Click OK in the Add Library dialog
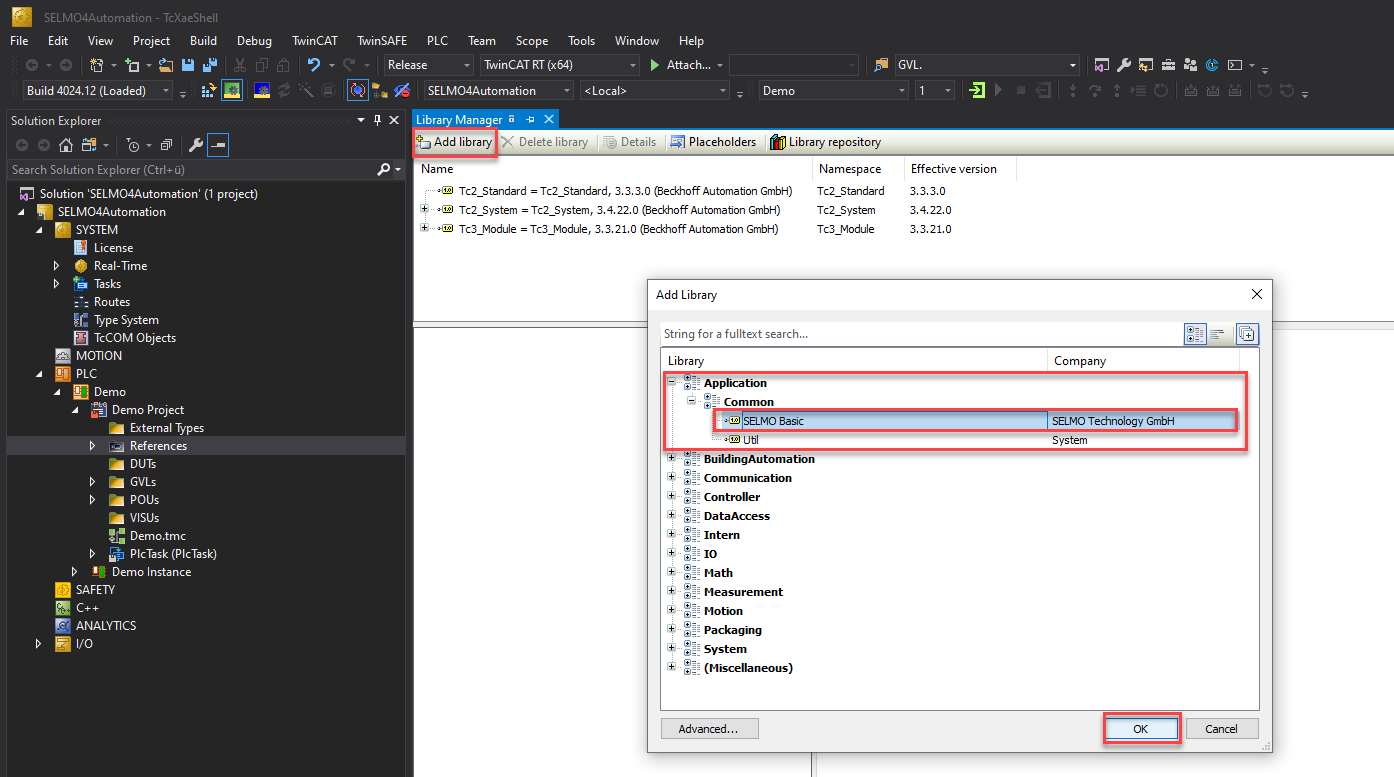The image size is (1394, 777). (x=1141, y=729)
